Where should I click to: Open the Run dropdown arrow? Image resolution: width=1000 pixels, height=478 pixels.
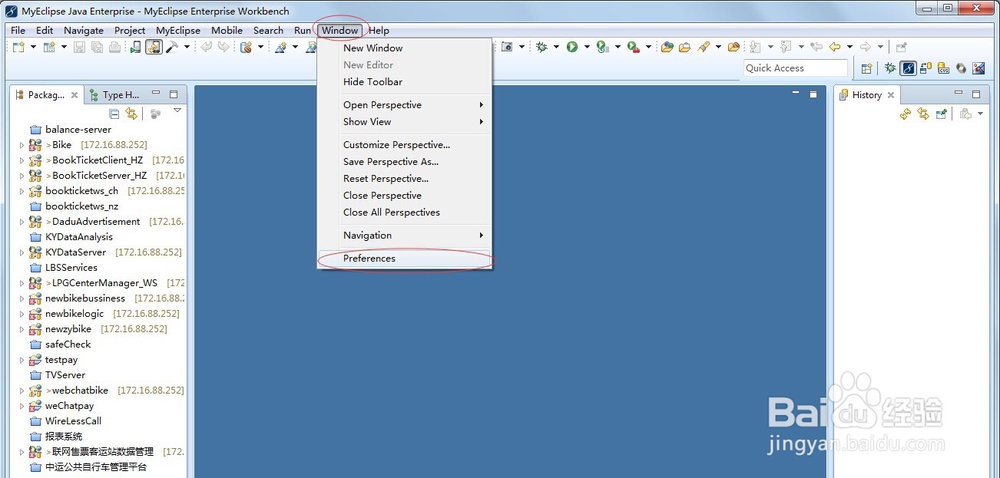point(587,47)
